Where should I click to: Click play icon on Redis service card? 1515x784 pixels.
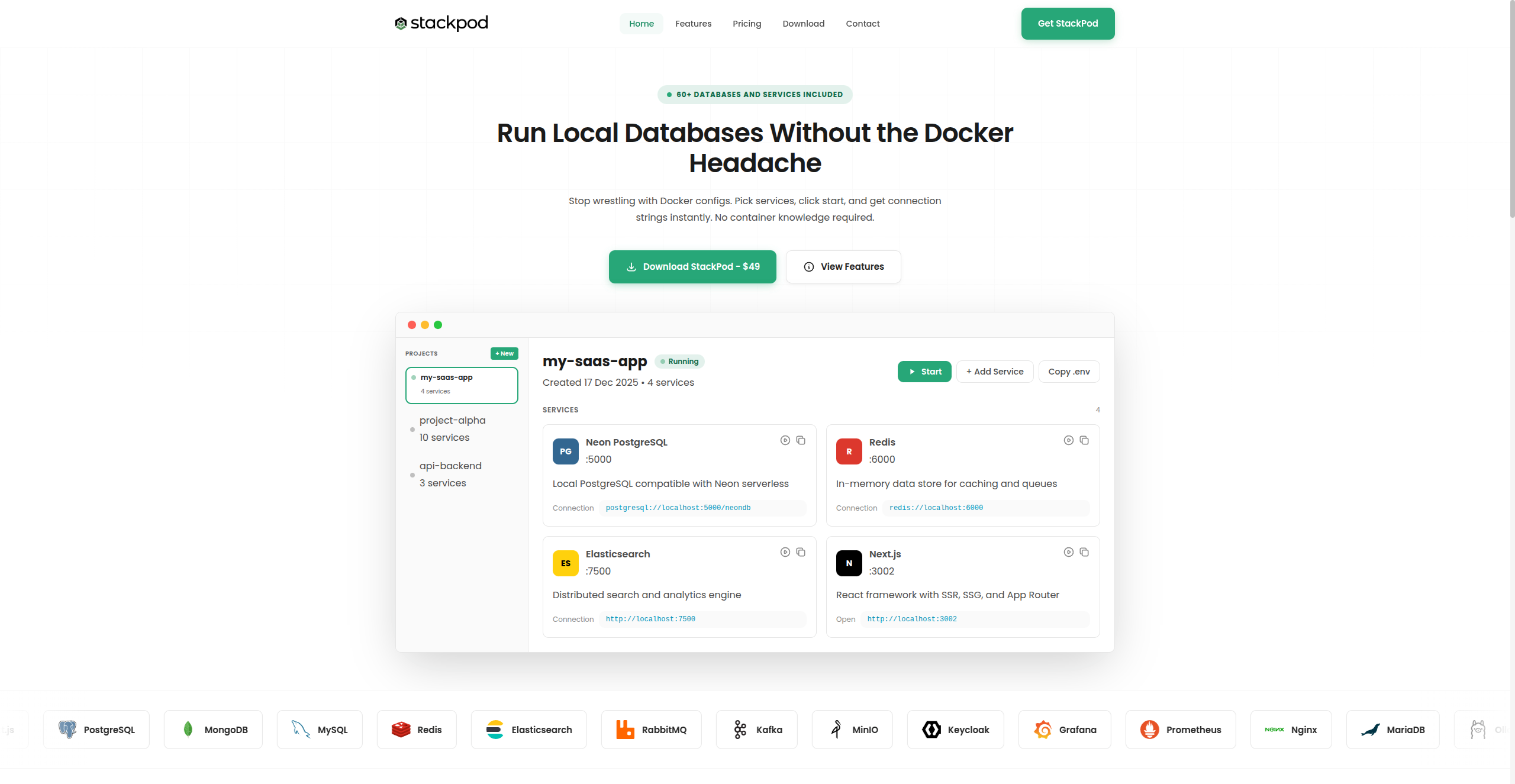(x=1068, y=440)
